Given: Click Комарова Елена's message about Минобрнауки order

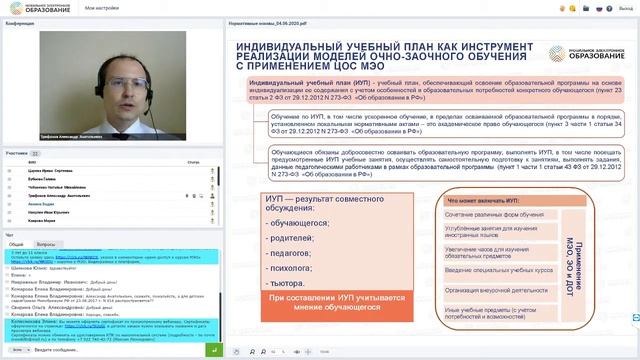Looking at the screenshot, I should coord(108,298).
